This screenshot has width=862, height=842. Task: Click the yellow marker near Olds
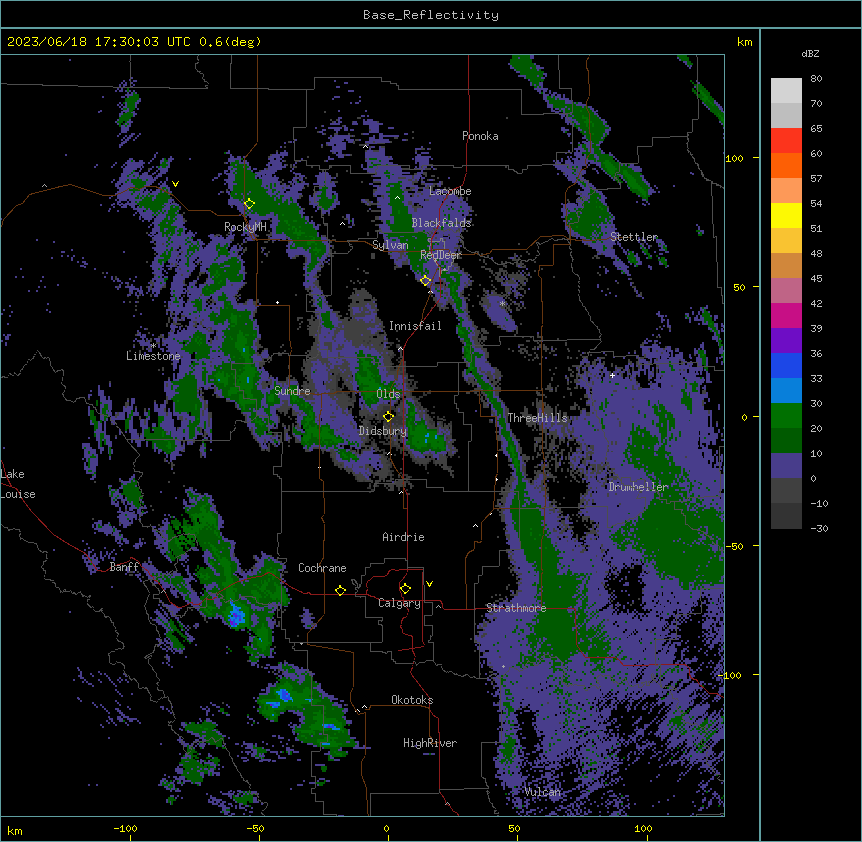388,416
